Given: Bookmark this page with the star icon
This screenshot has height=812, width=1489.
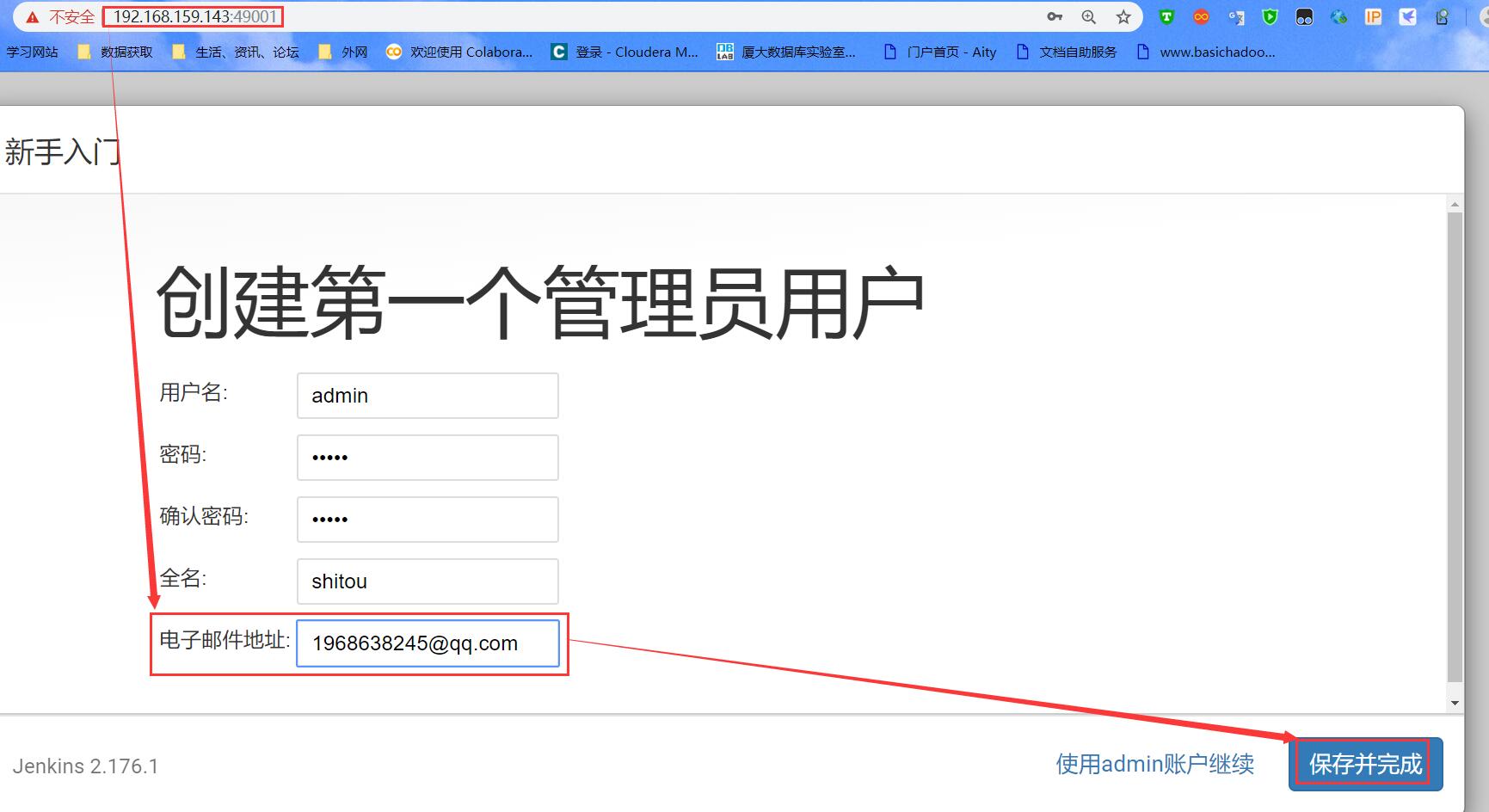Looking at the screenshot, I should tap(1123, 17).
